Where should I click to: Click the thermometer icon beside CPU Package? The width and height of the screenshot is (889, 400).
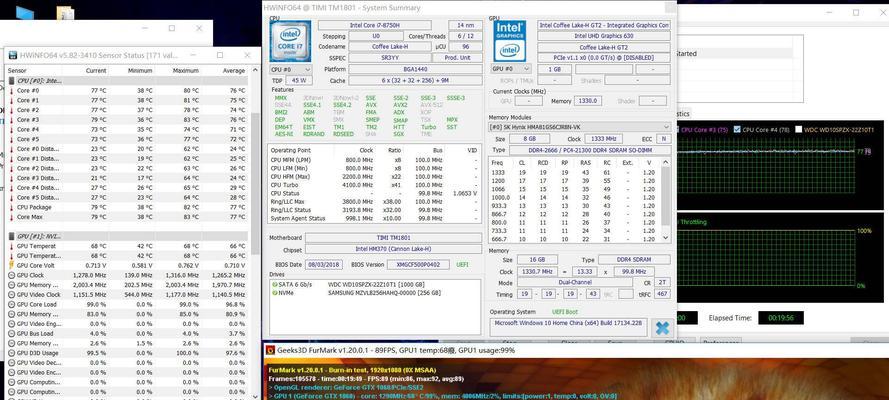tap(12, 207)
